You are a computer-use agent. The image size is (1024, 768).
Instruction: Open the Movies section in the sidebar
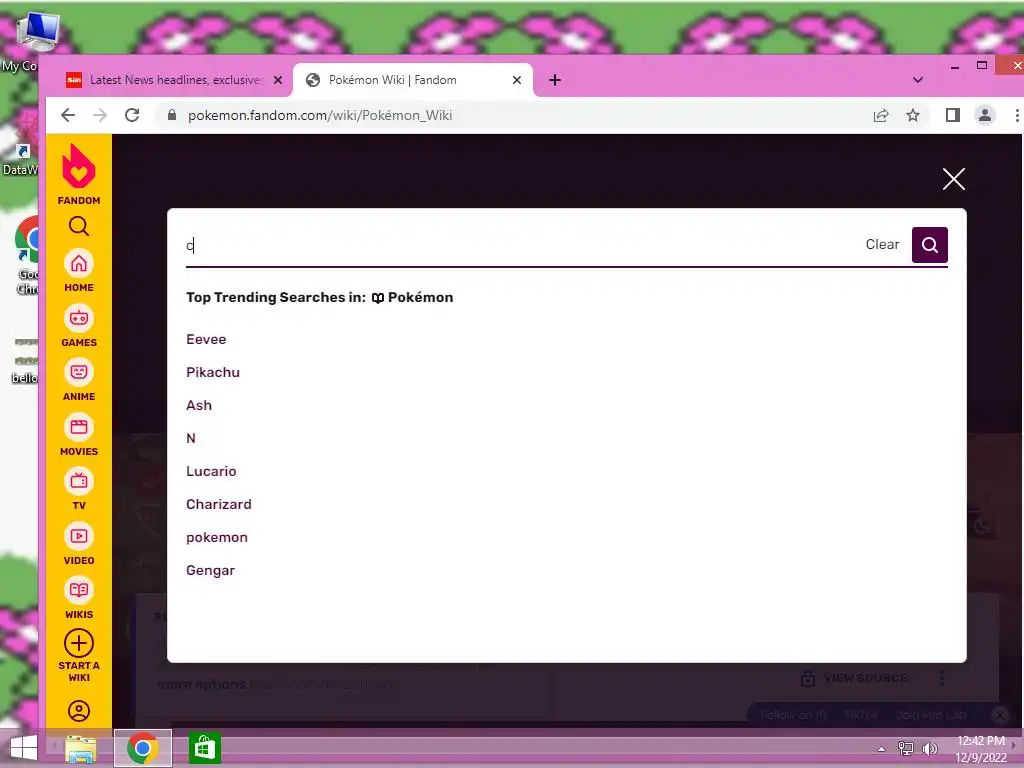[79, 435]
